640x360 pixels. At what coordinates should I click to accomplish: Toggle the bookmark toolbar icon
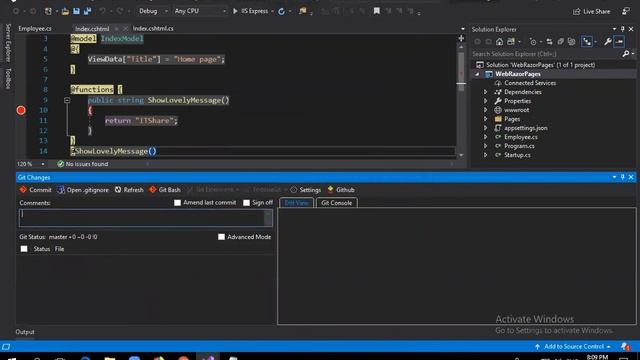click(x=376, y=11)
